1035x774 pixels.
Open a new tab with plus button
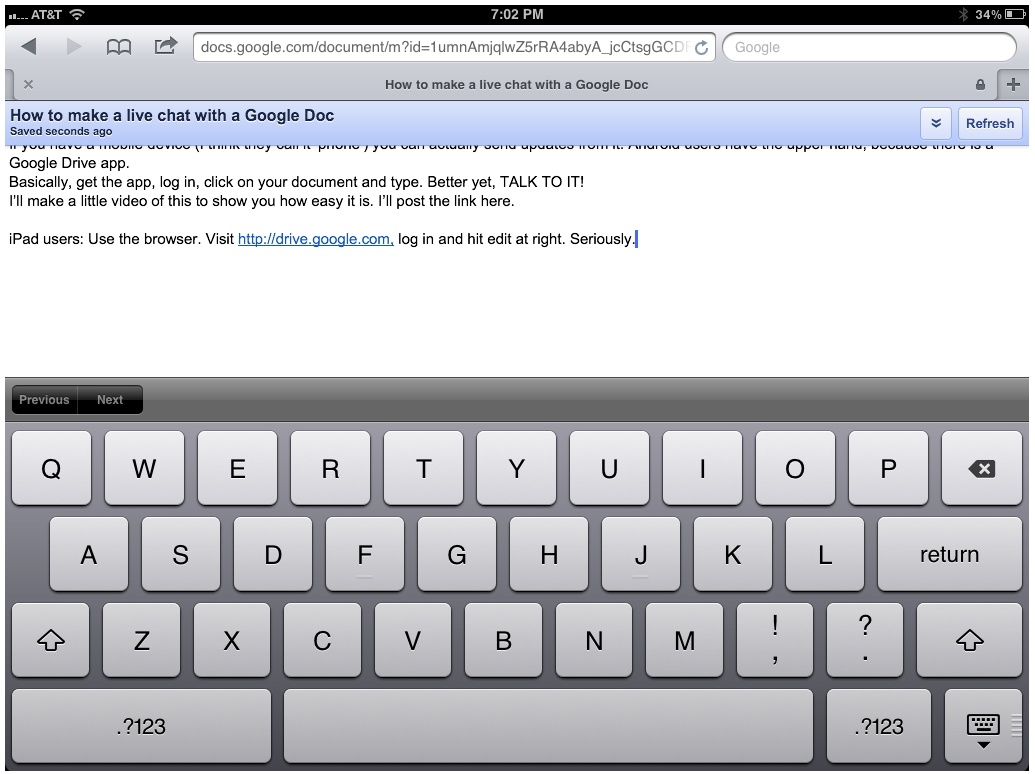click(x=1013, y=84)
